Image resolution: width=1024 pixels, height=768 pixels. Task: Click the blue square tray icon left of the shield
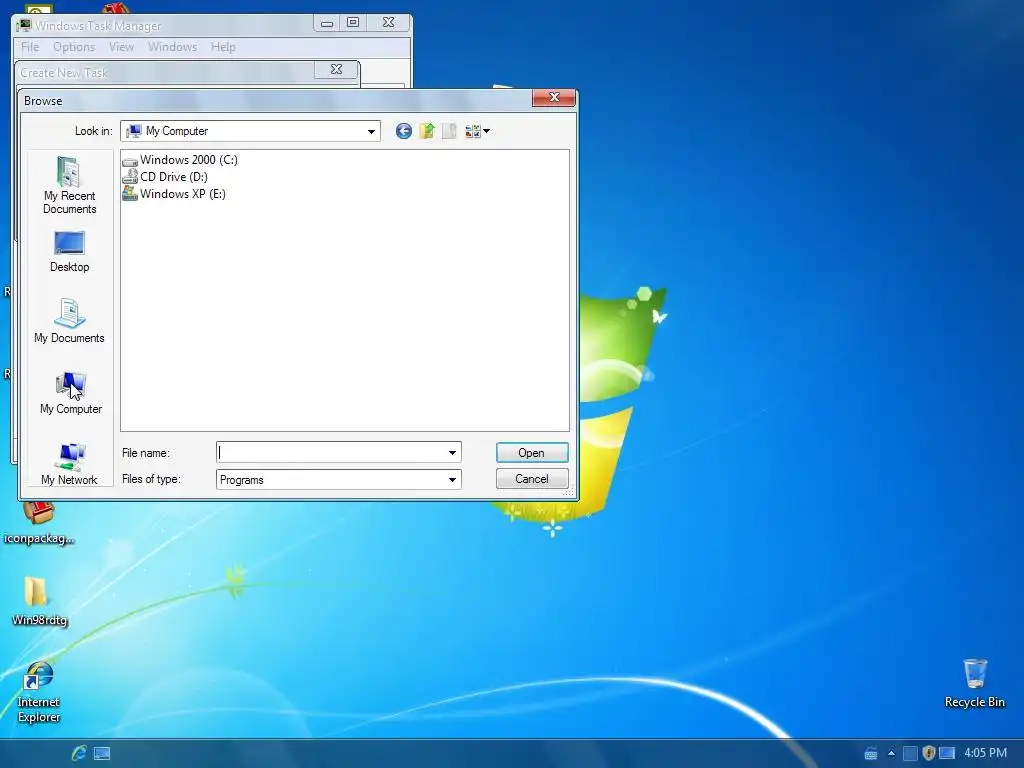[910, 753]
